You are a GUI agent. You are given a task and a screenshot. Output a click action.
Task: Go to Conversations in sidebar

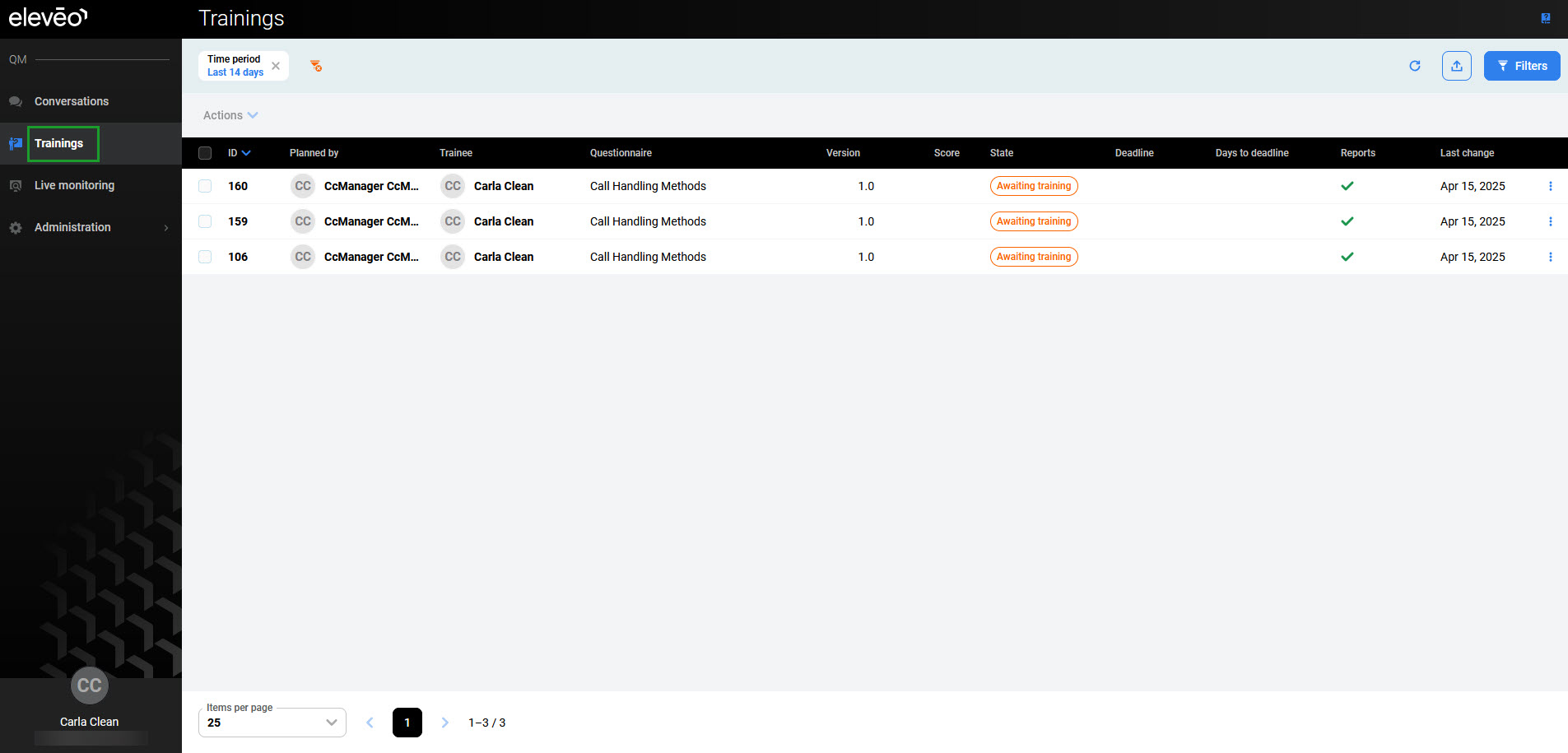tap(72, 101)
